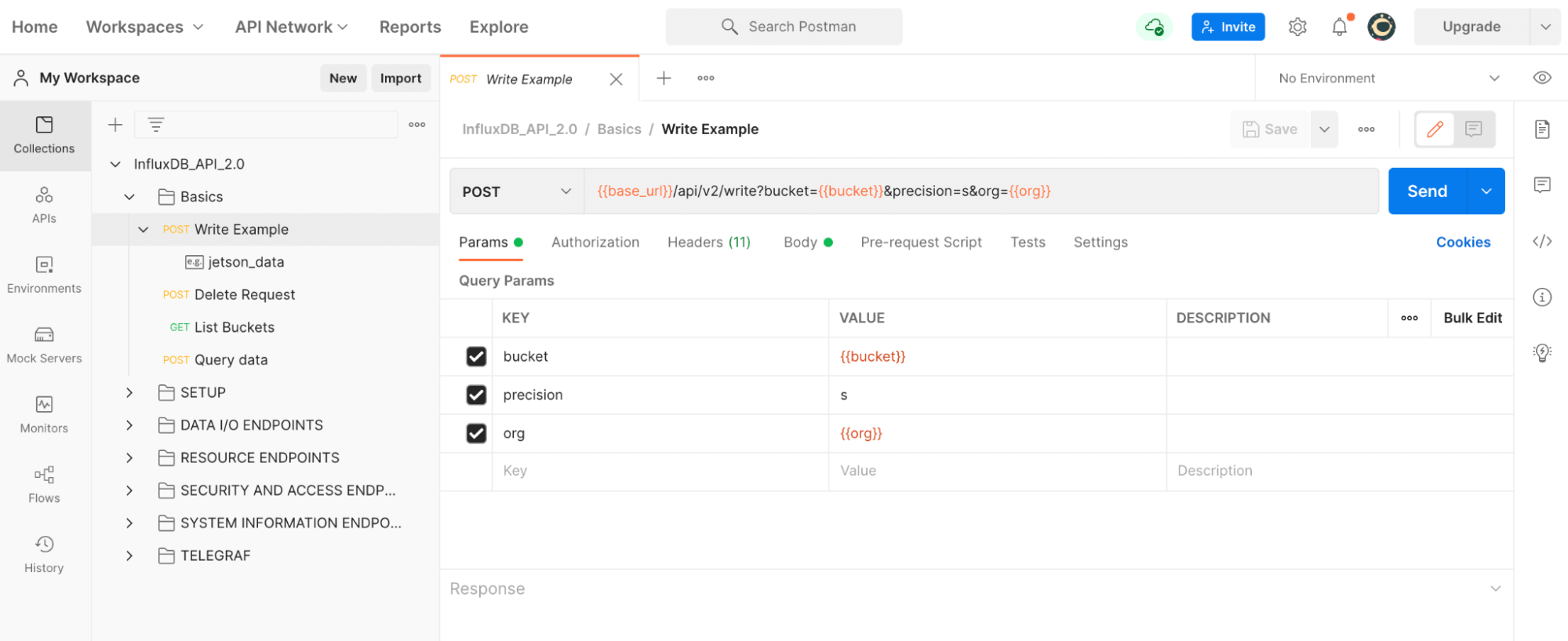Viewport: 1568px width, 641px height.
Task: Open the Cookies link
Action: 1463,242
